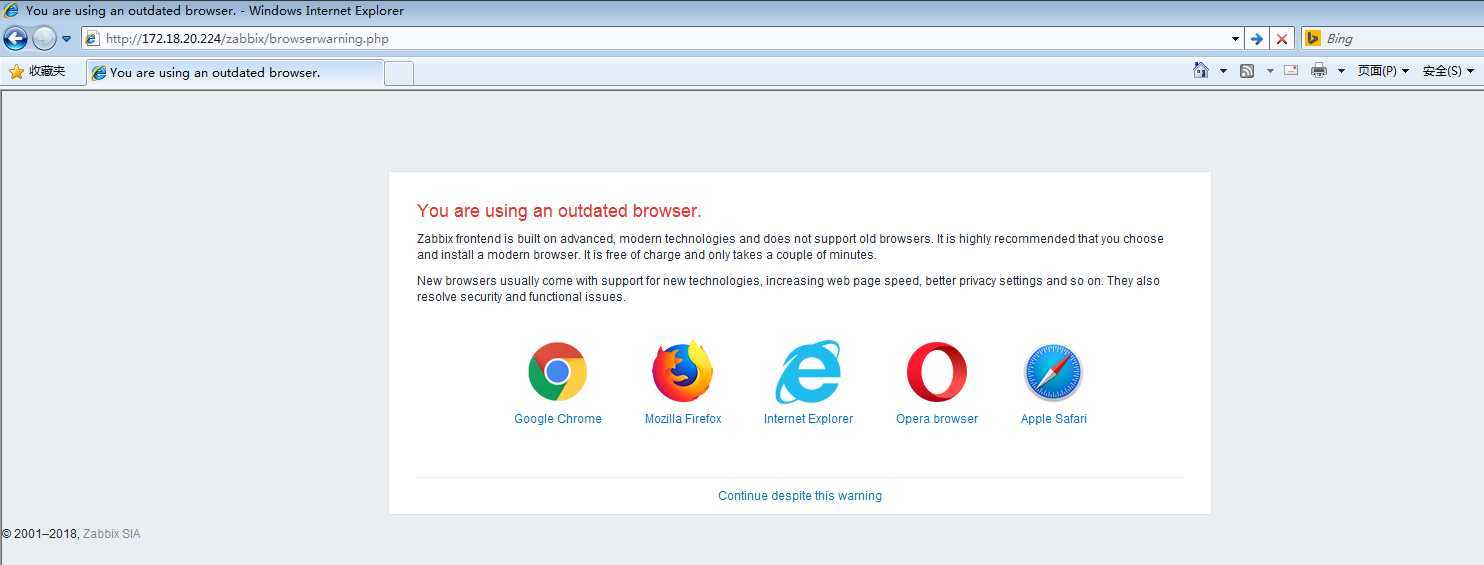The image size is (1484, 565).
Task: Click the greyed forward navigation arrow
Action: (x=44, y=39)
